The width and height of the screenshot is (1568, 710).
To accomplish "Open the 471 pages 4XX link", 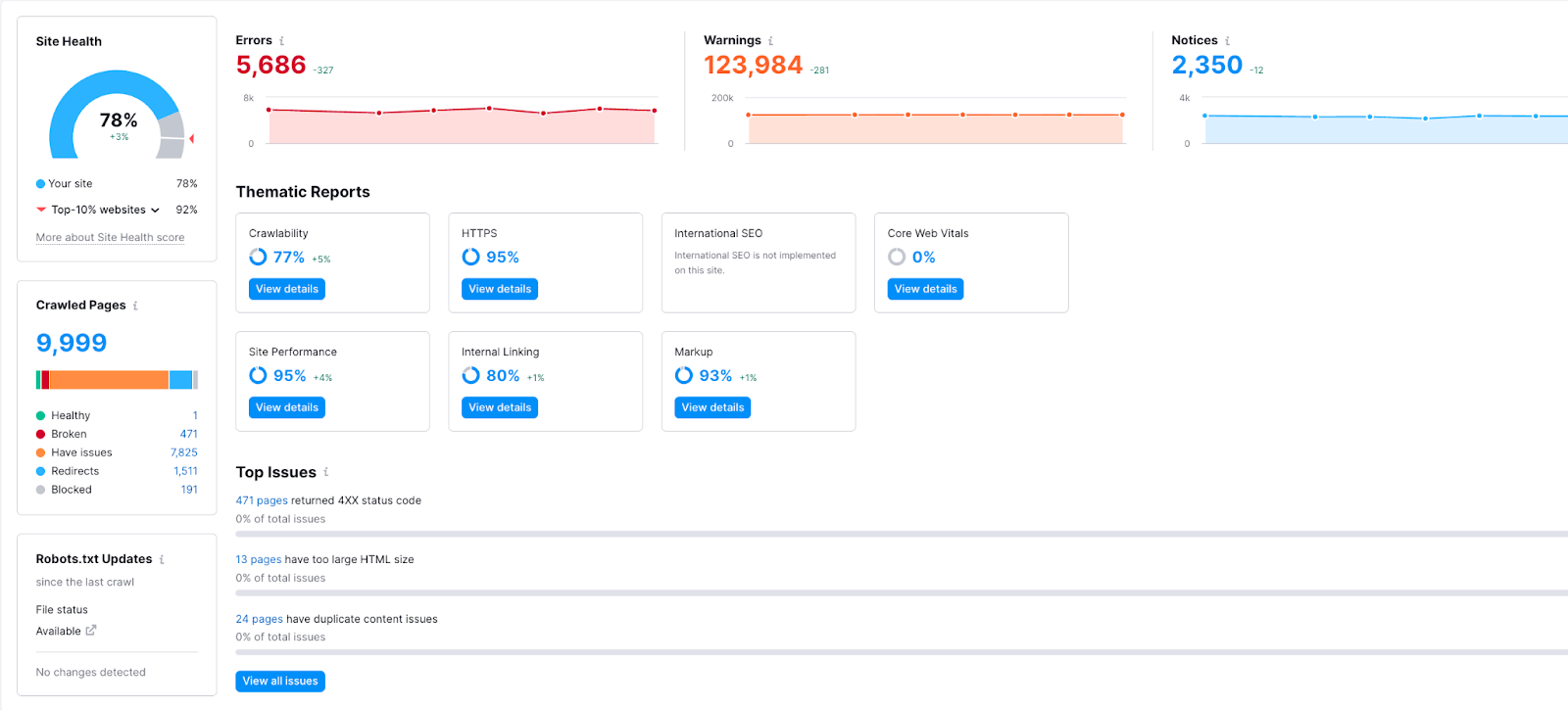I will [x=262, y=500].
